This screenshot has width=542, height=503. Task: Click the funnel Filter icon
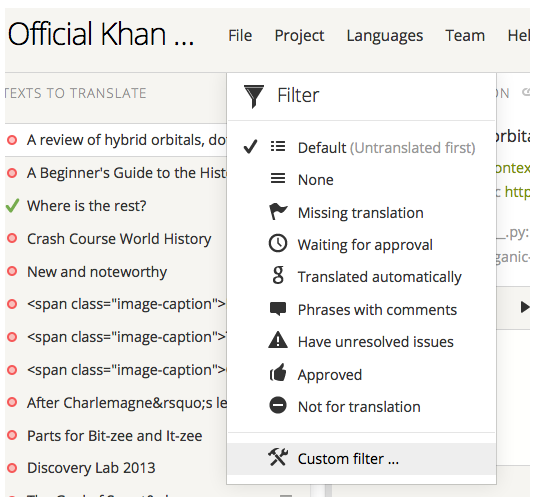[x=254, y=96]
